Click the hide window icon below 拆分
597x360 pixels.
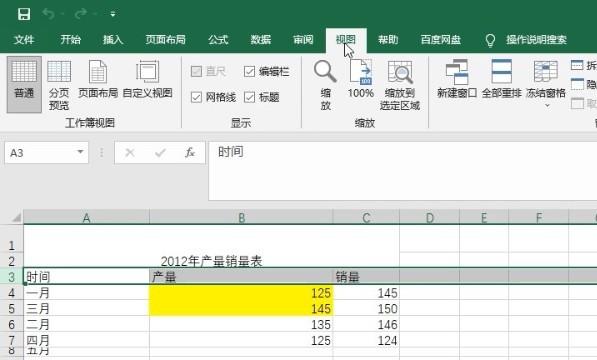coord(577,84)
